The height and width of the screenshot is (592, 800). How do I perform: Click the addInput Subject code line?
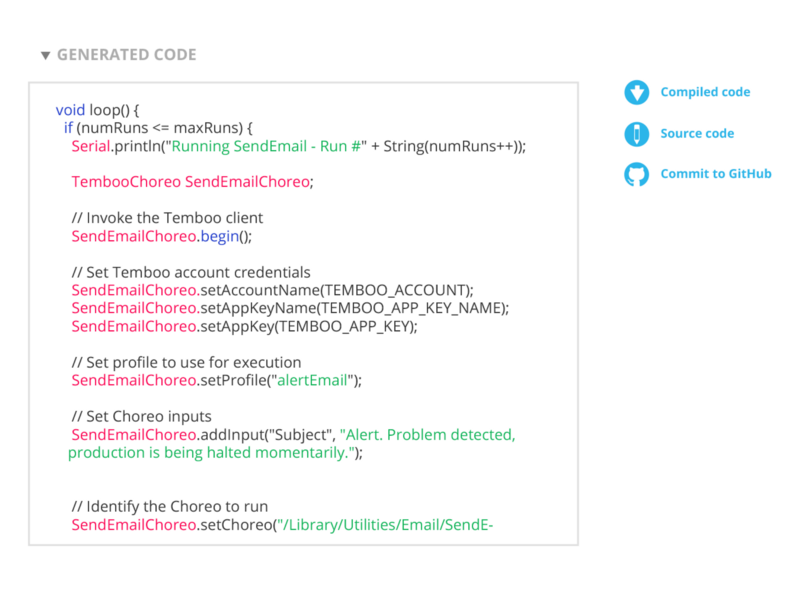[292, 443]
